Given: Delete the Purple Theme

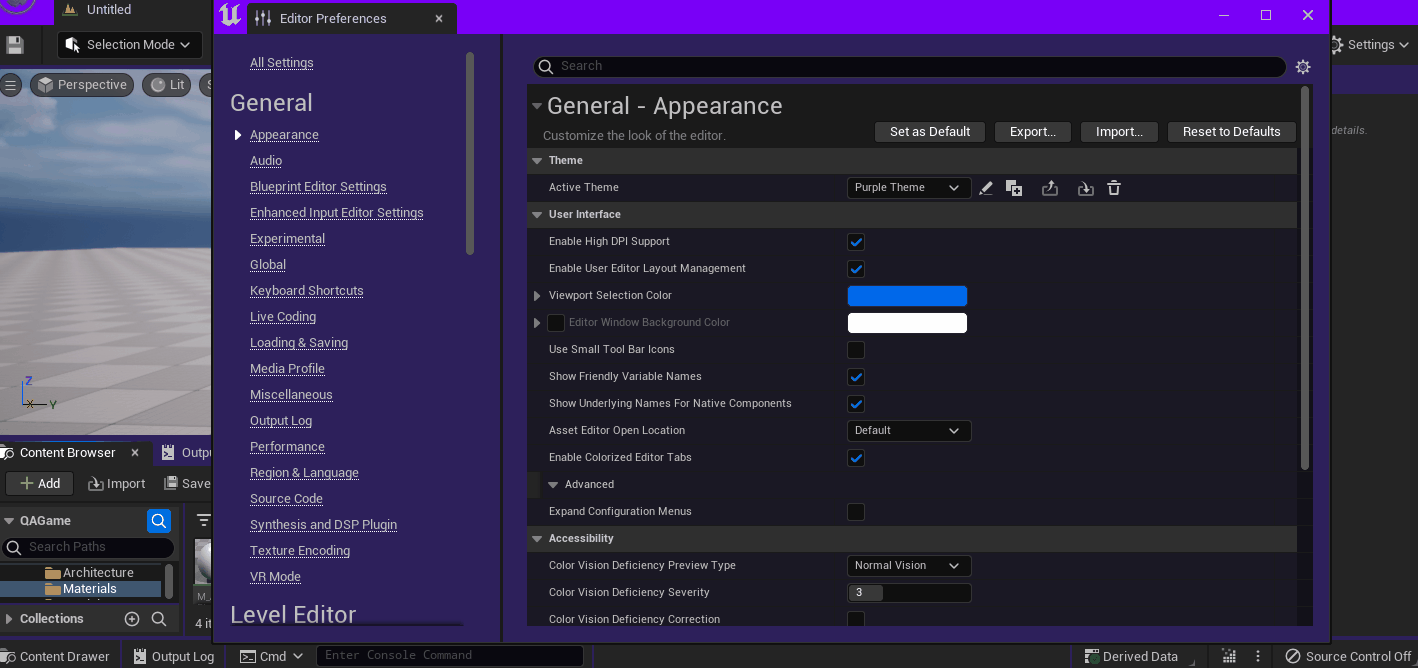Looking at the screenshot, I should (1114, 187).
